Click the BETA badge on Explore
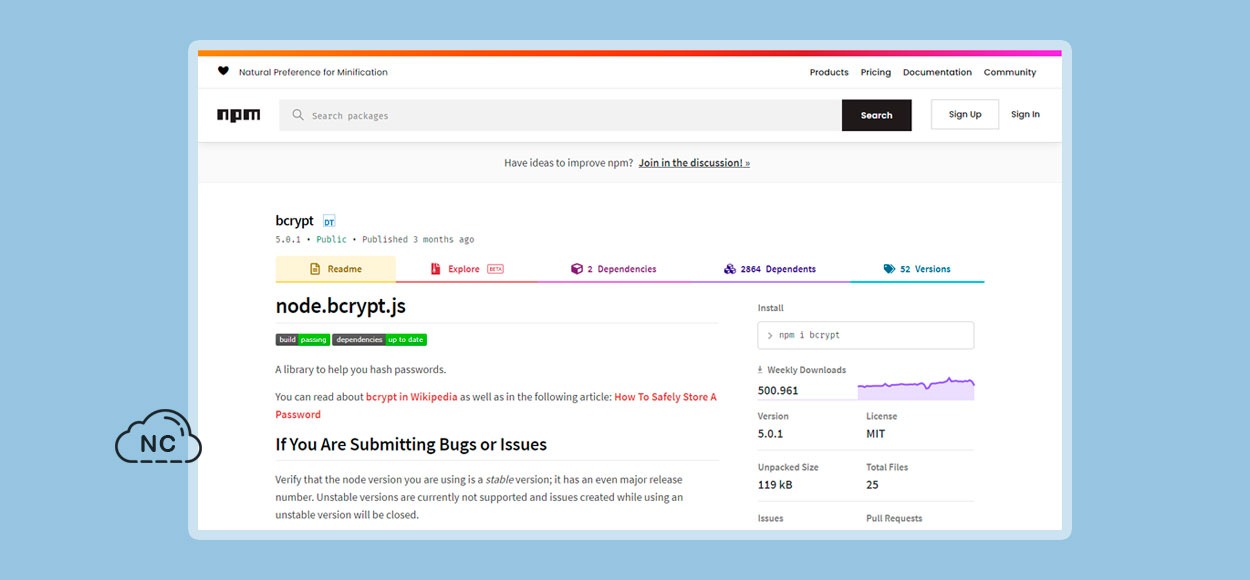Image resolution: width=1250 pixels, height=580 pixels. pos(495,269)
